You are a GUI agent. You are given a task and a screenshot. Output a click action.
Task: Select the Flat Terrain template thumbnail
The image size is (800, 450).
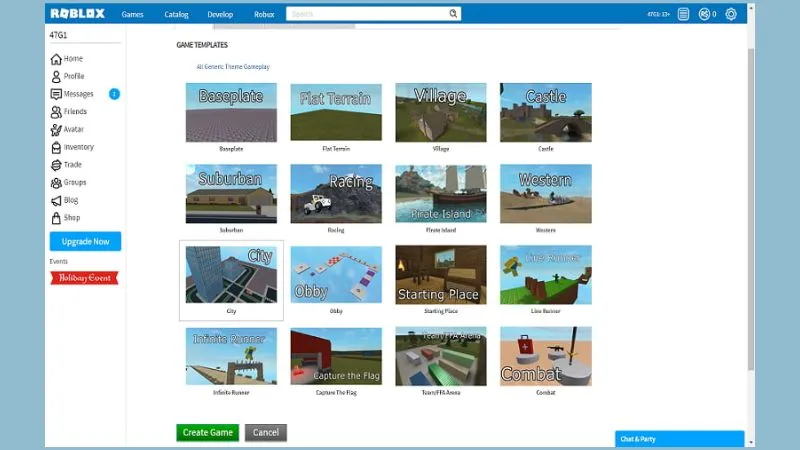point(336,112)
